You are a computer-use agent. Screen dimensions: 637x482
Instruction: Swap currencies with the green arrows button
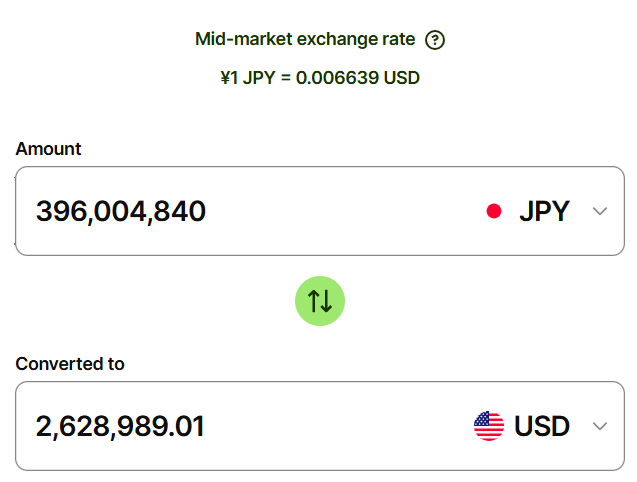(x=320, y=301)
